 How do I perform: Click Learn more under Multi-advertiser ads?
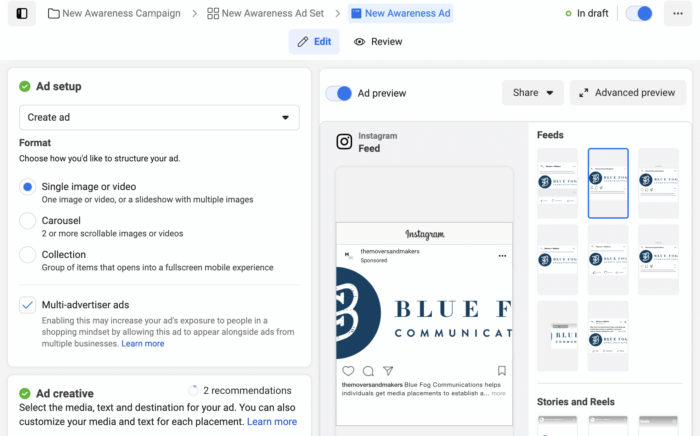click(143, 344)
